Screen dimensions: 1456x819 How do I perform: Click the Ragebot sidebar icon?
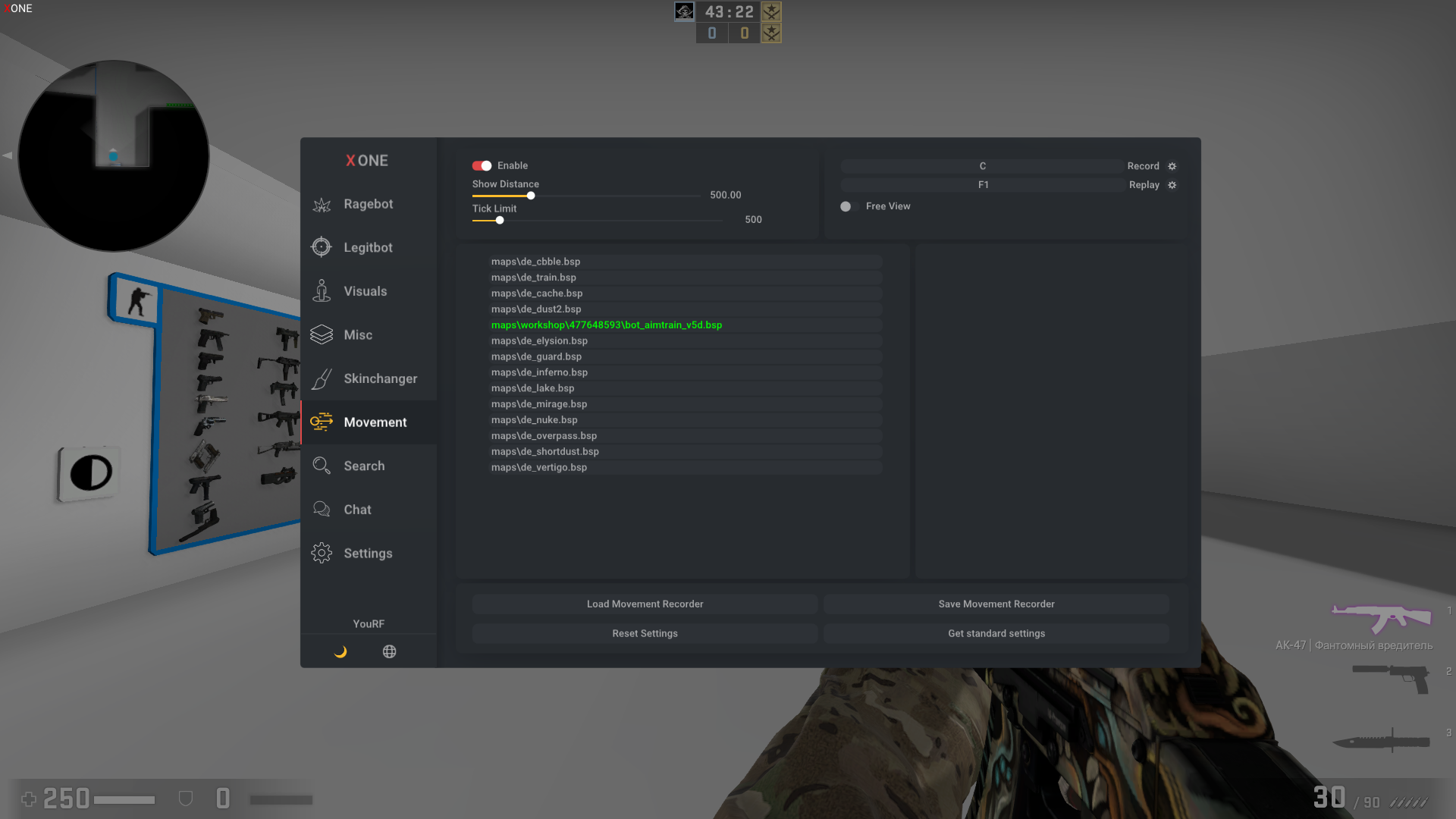(322, 204)
